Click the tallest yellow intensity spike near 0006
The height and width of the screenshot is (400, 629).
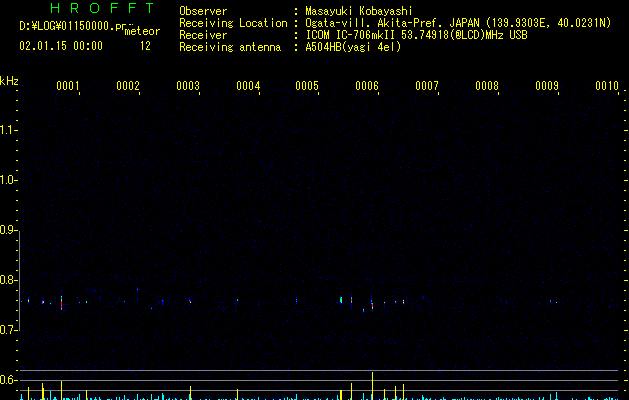(373, 386)
